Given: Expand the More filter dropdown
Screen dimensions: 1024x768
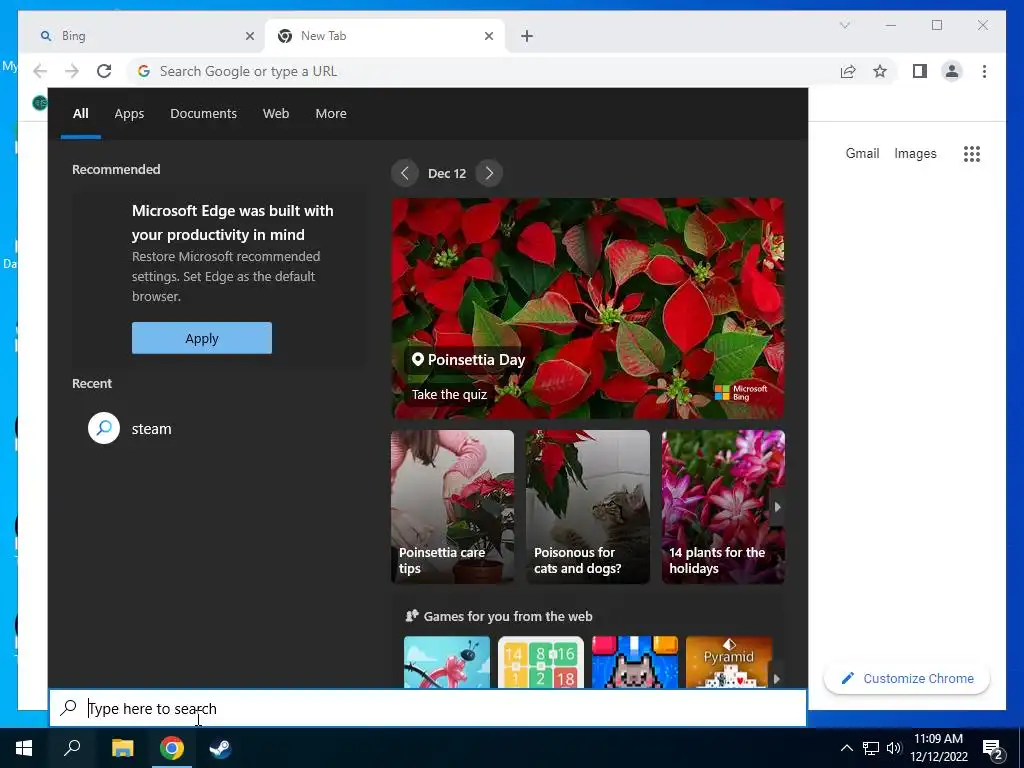Looking at the screenshot, I should [x=331, y=114].
